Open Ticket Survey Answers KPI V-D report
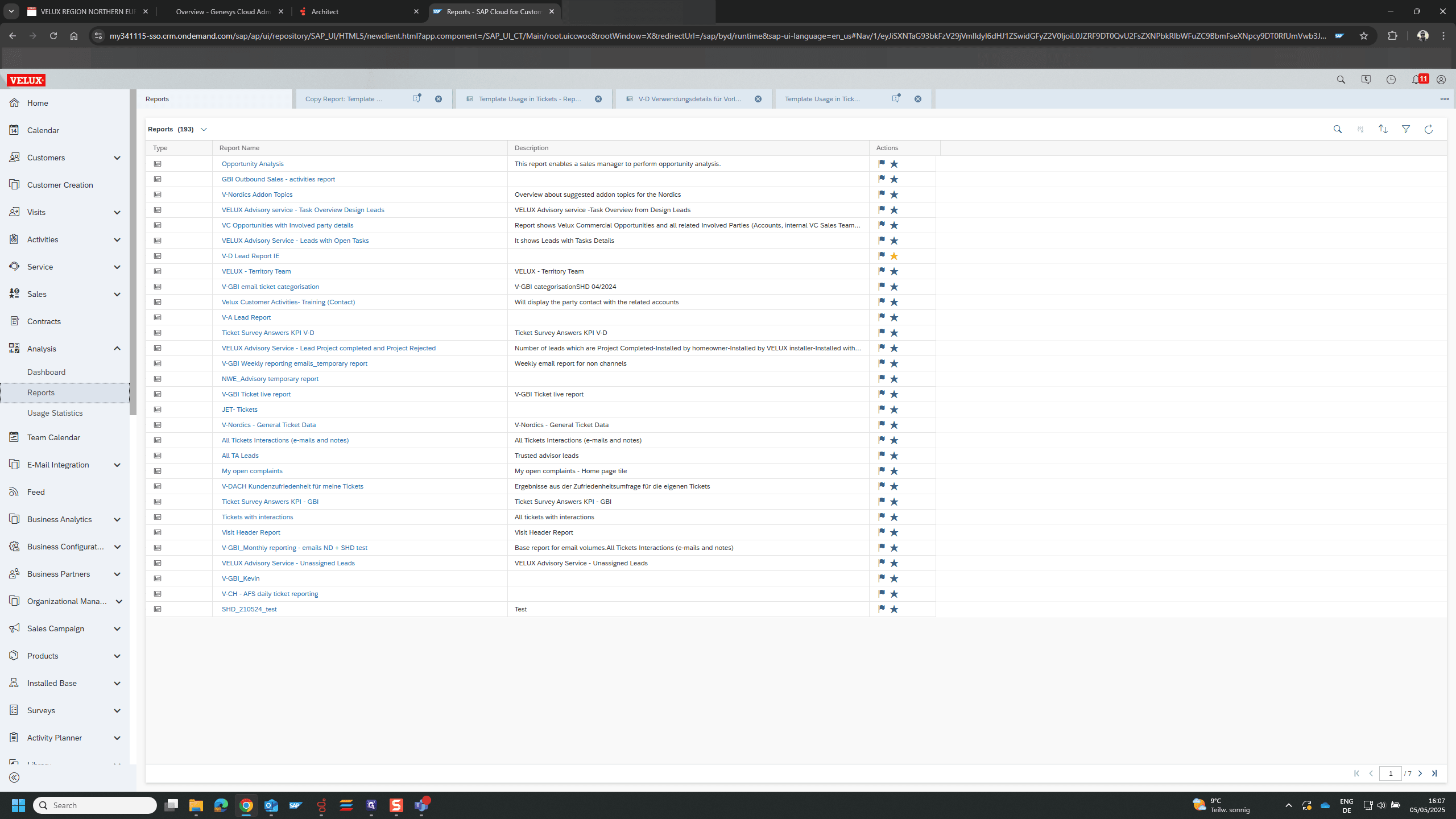This screenshot has width=1456, height=819. pyautogui.click(x=268, y=333)
